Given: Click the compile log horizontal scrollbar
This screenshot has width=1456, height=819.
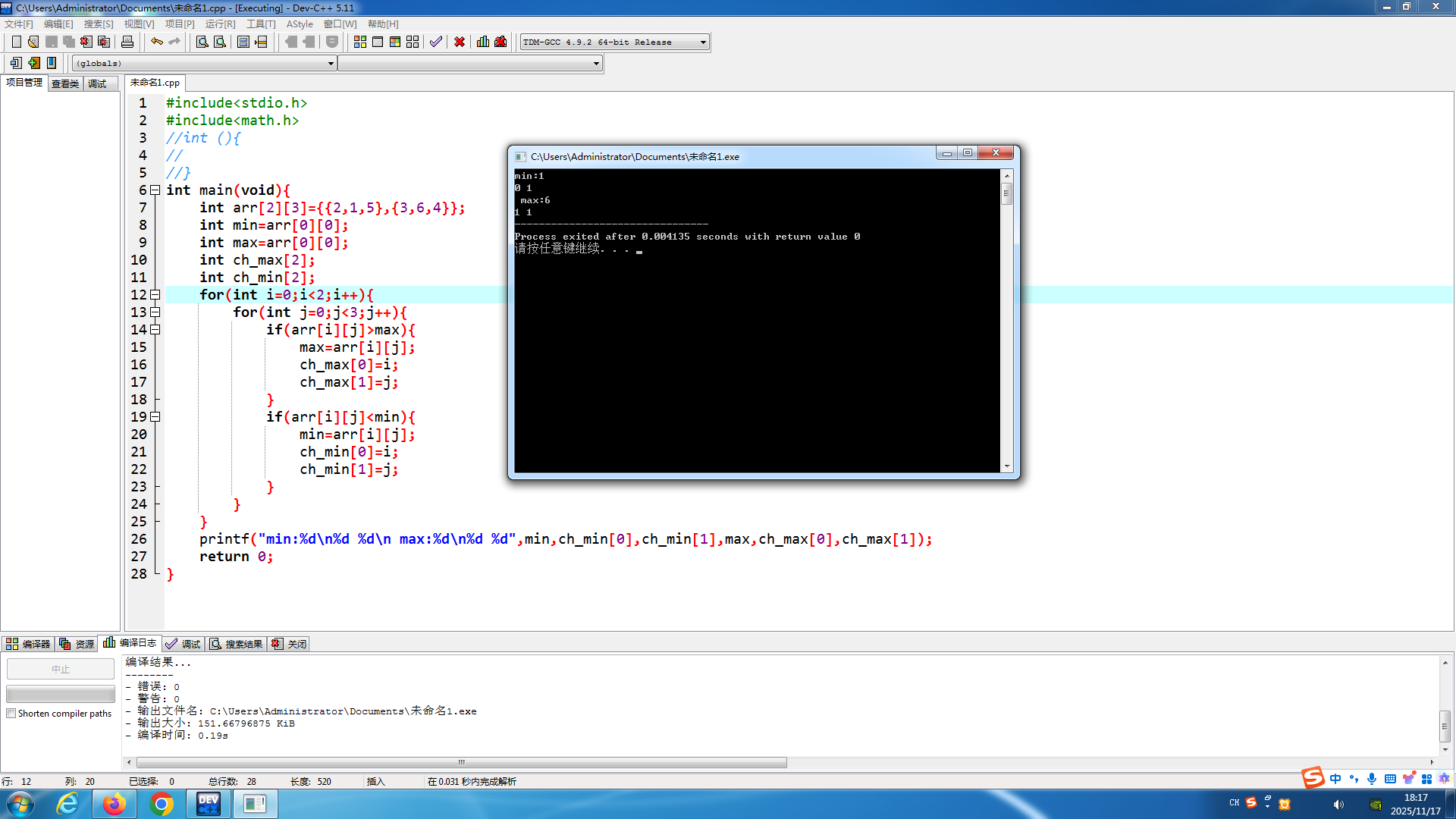Looking at the screenshot, I should click(x=461, y=762).
